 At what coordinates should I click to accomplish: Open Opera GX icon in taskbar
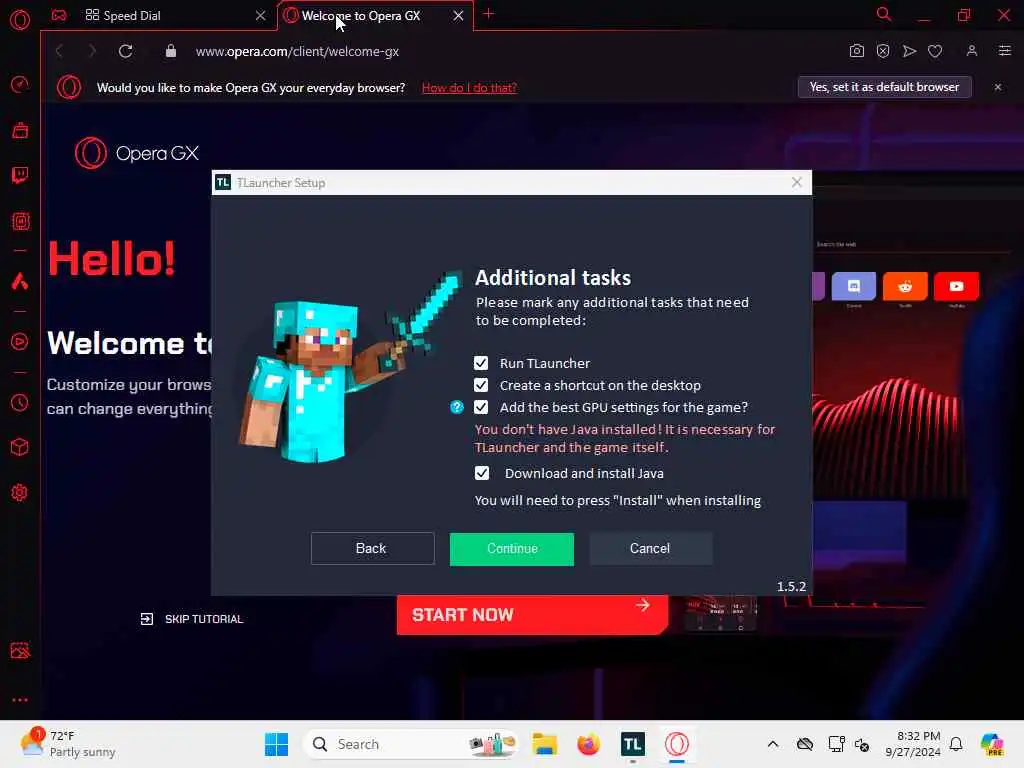pos(677,744)
